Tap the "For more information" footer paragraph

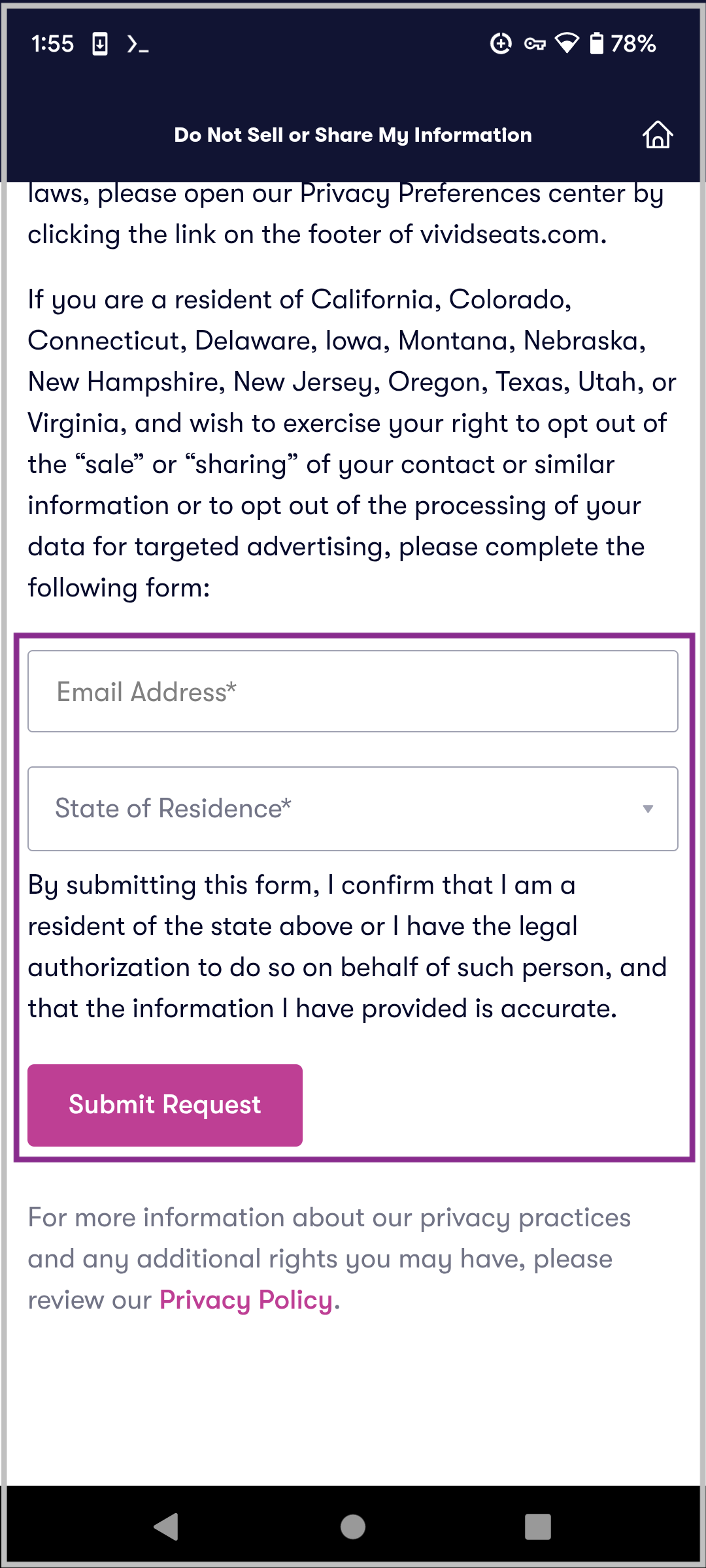pyautogui.click(x=329, y=1258)
